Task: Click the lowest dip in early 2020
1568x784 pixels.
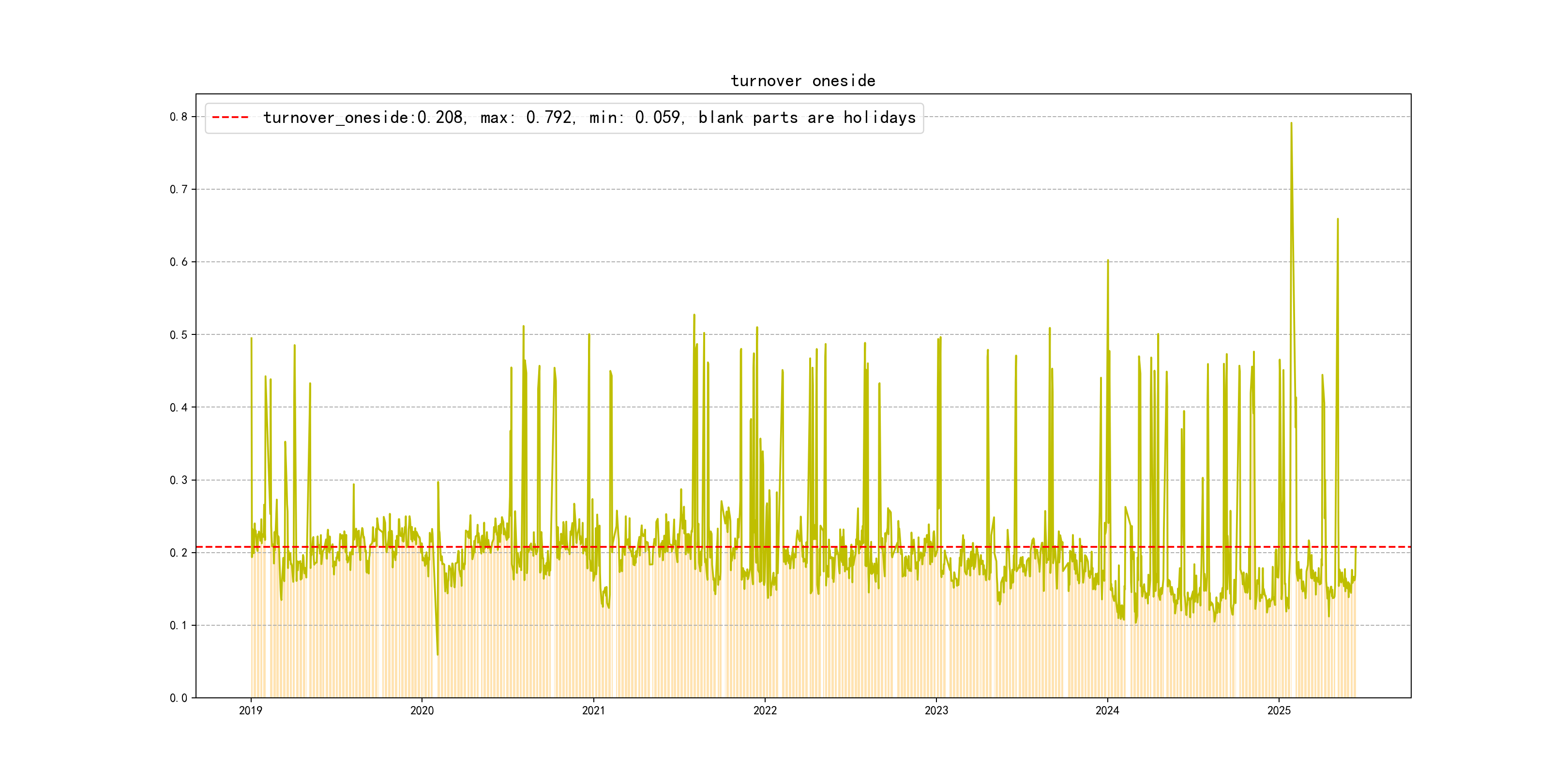Action: tap(437, 654)
